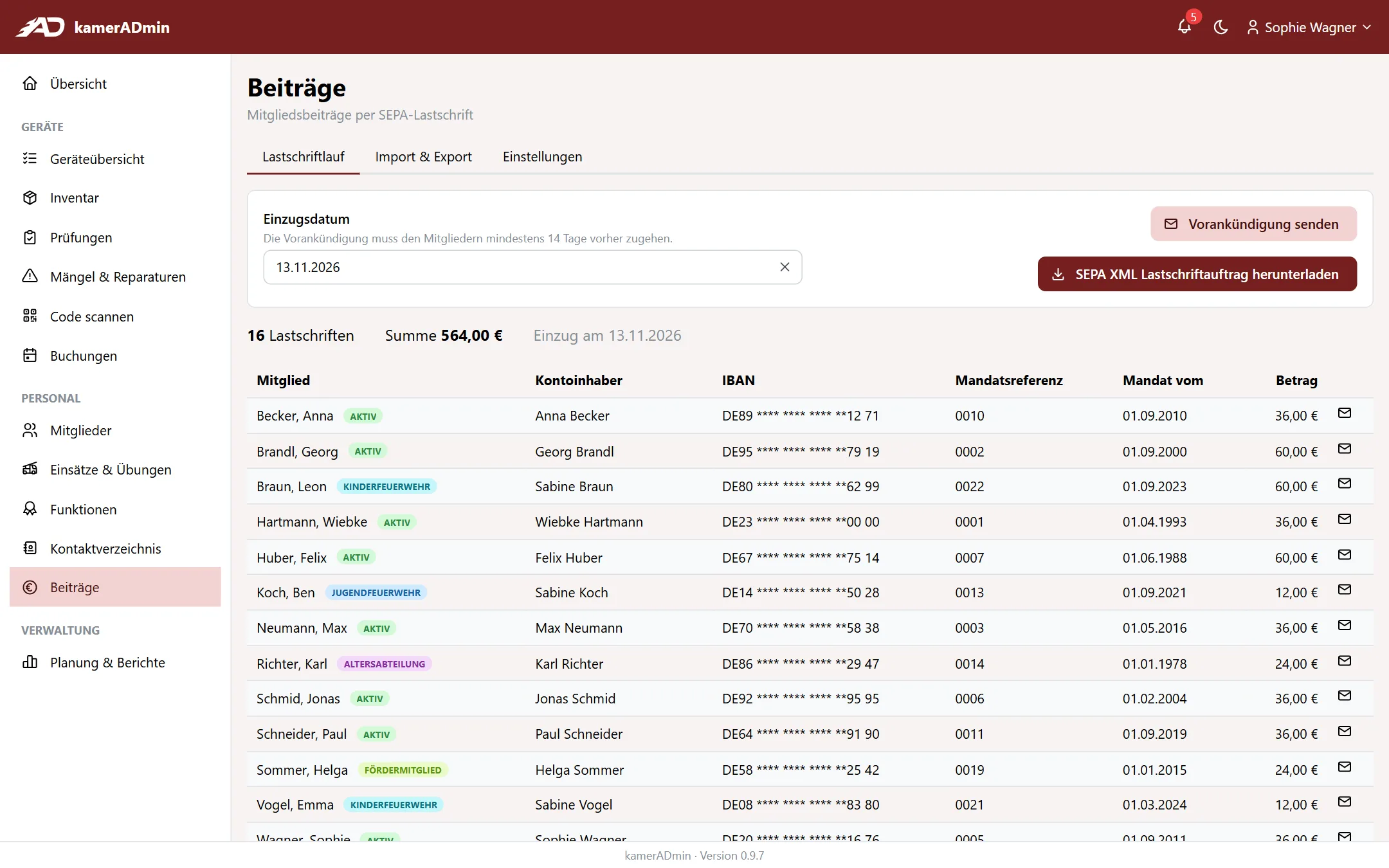This screenshot has width=1389, height=868.
Task: Switch to Import & Export tab
Action: click(423, 157)
